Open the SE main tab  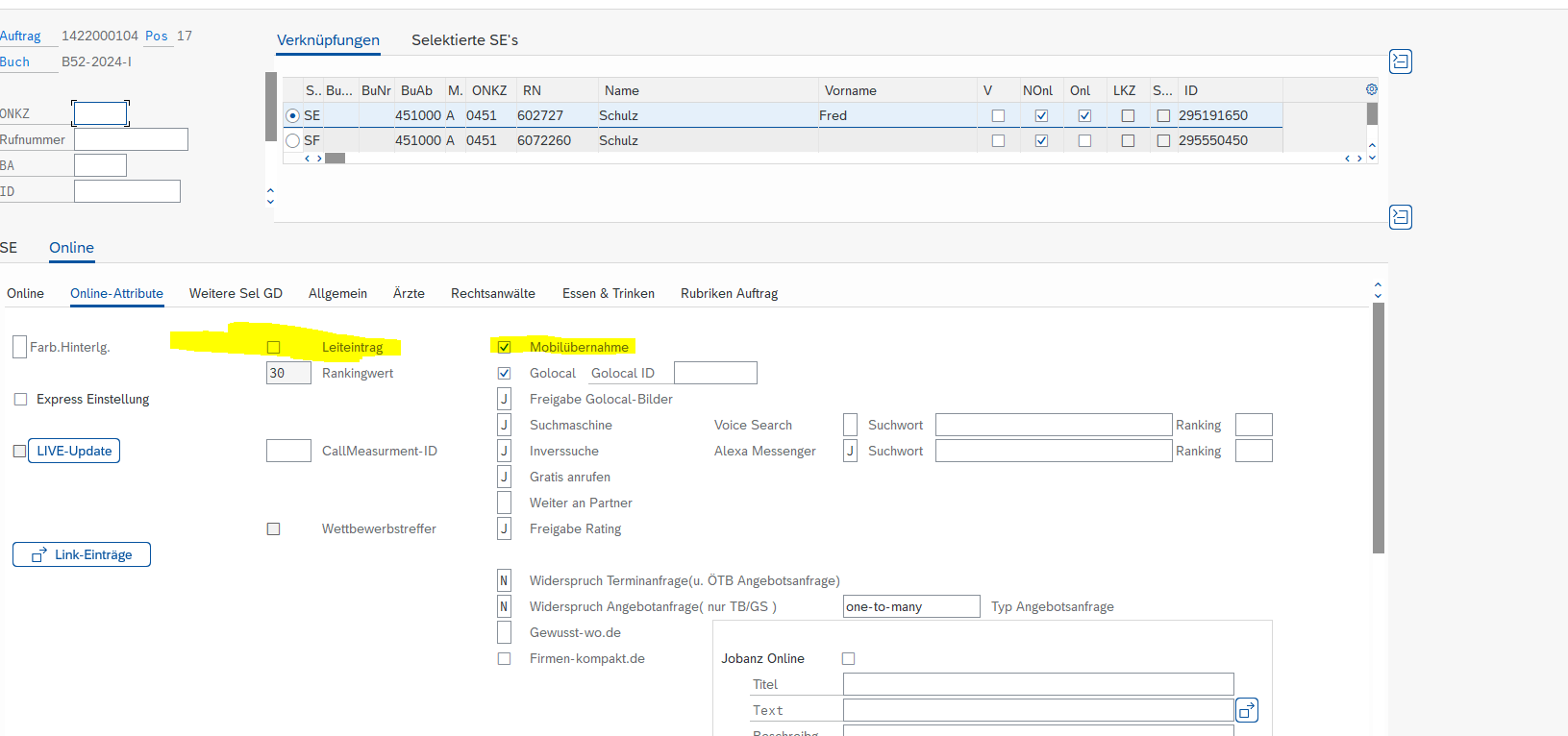[9, 248]
